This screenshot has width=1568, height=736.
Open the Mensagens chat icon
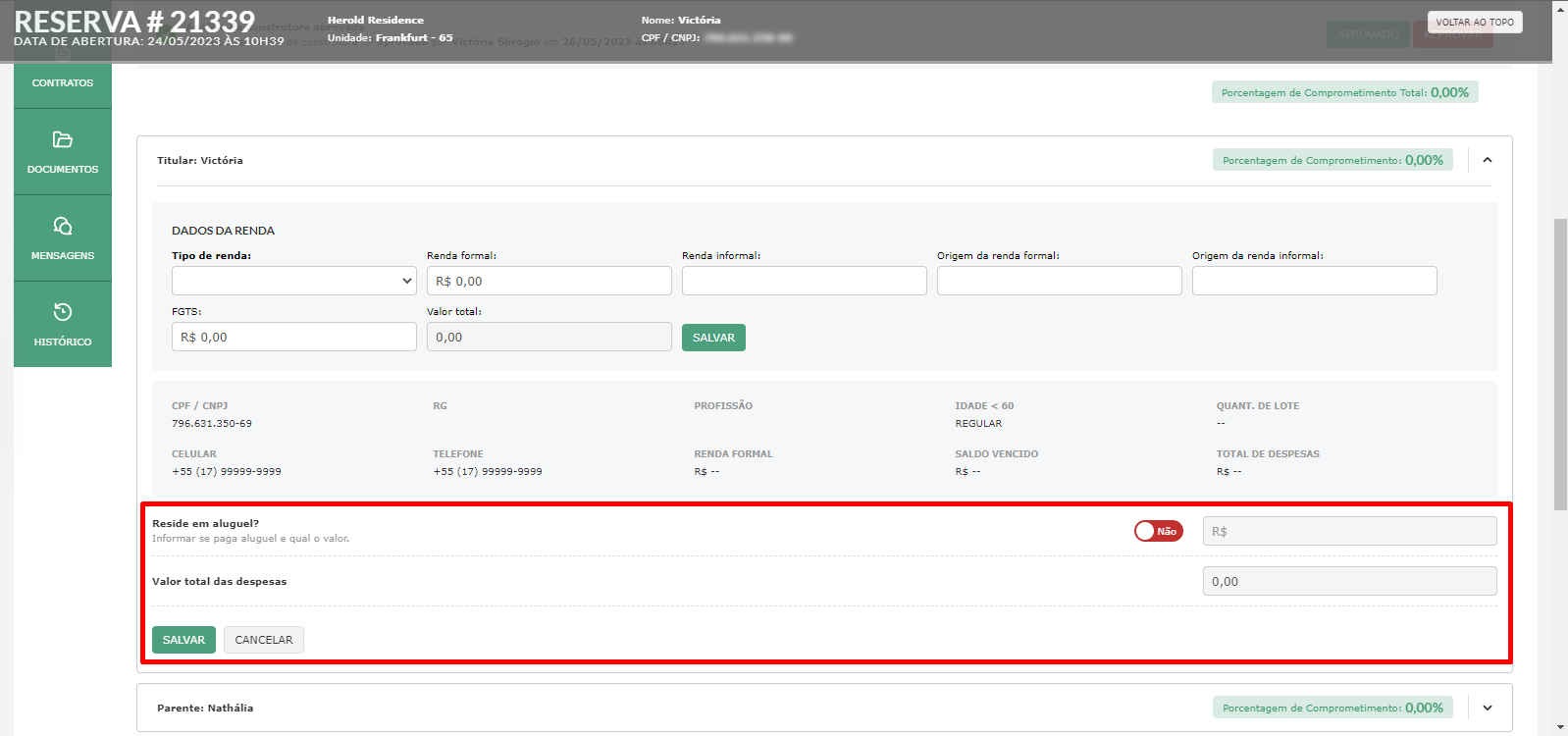pos(63,226)
